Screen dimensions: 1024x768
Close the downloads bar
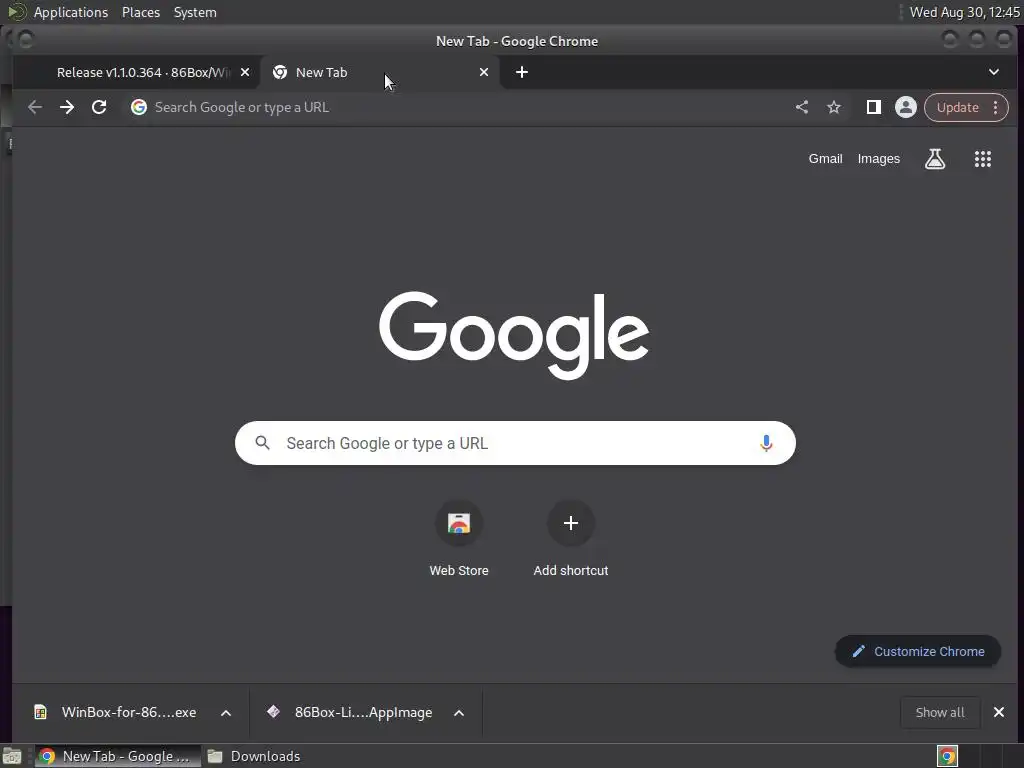[999, 712]
